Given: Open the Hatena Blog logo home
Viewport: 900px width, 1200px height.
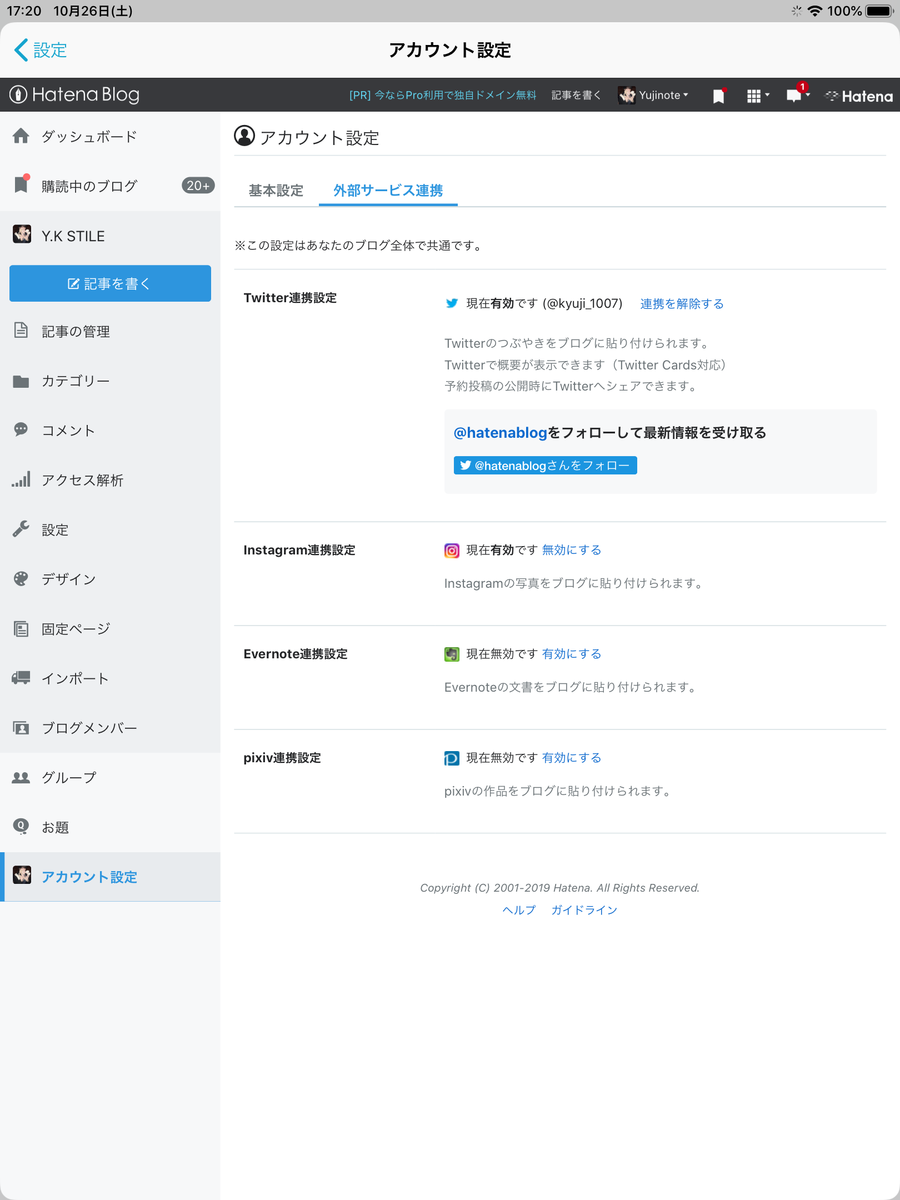Looking at the screenshot, I should tap(75, 95).
